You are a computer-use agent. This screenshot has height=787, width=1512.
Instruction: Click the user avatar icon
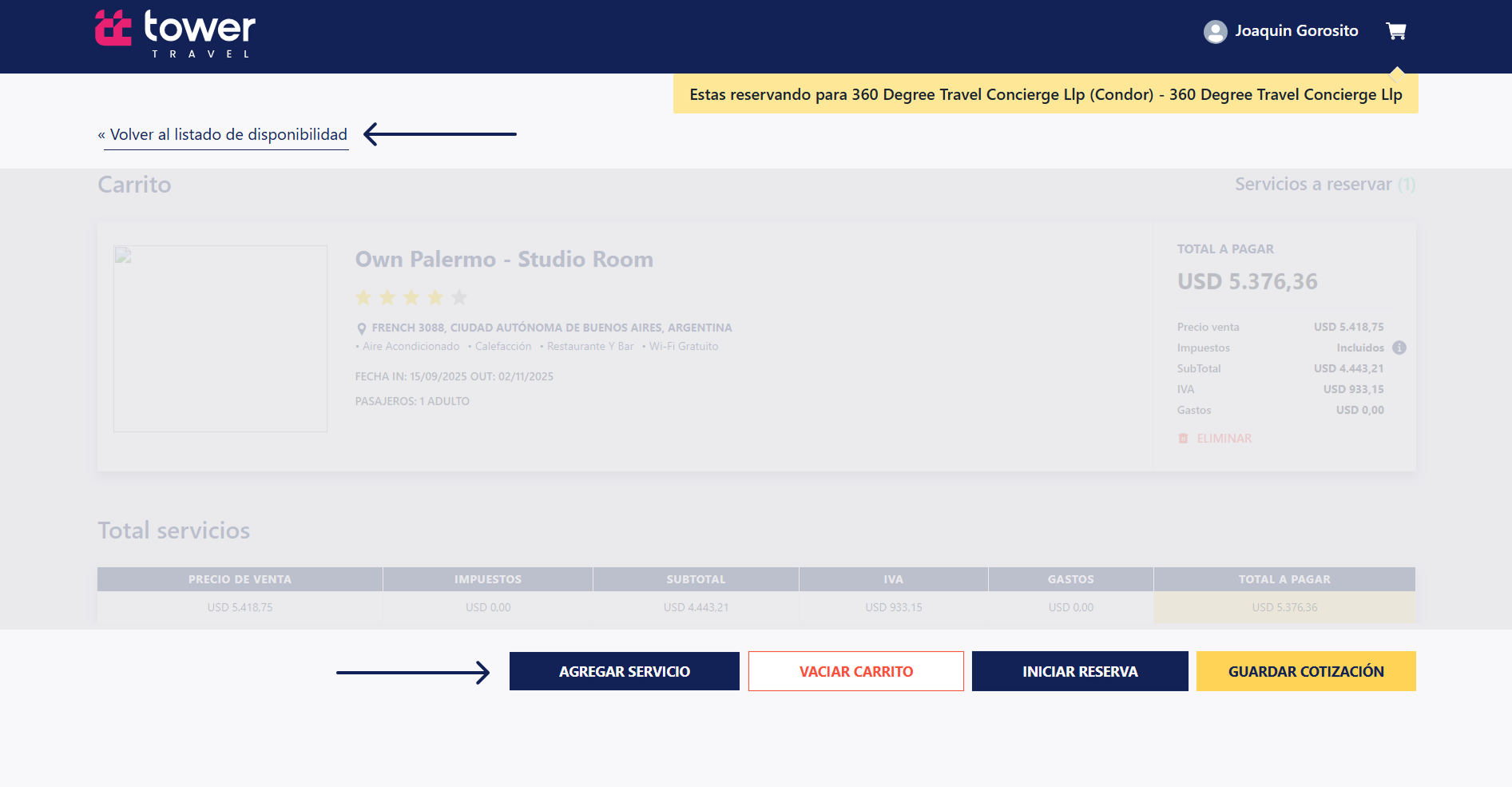click(1215, 32)
